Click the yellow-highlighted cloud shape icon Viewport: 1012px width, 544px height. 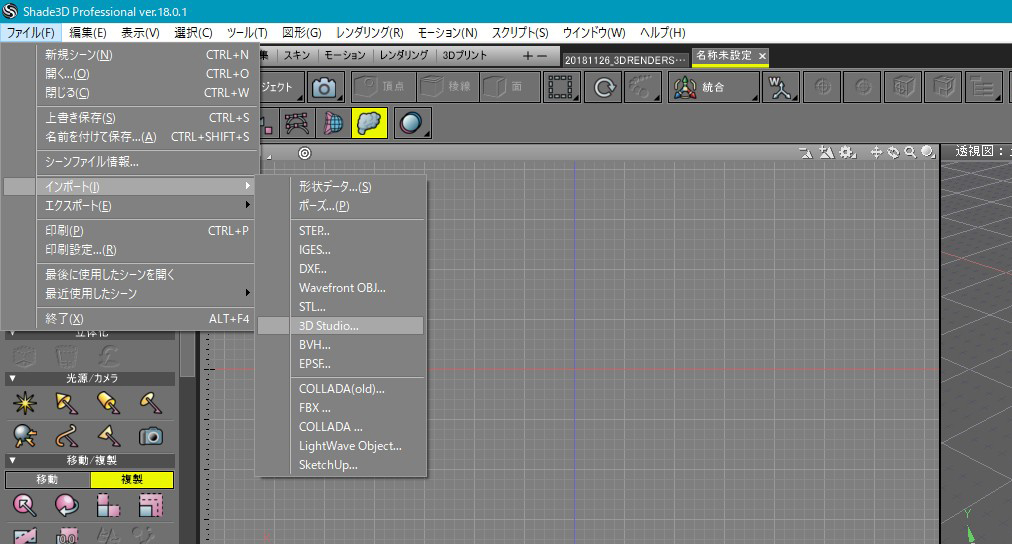pyautogui.click(x=369, y=123)
